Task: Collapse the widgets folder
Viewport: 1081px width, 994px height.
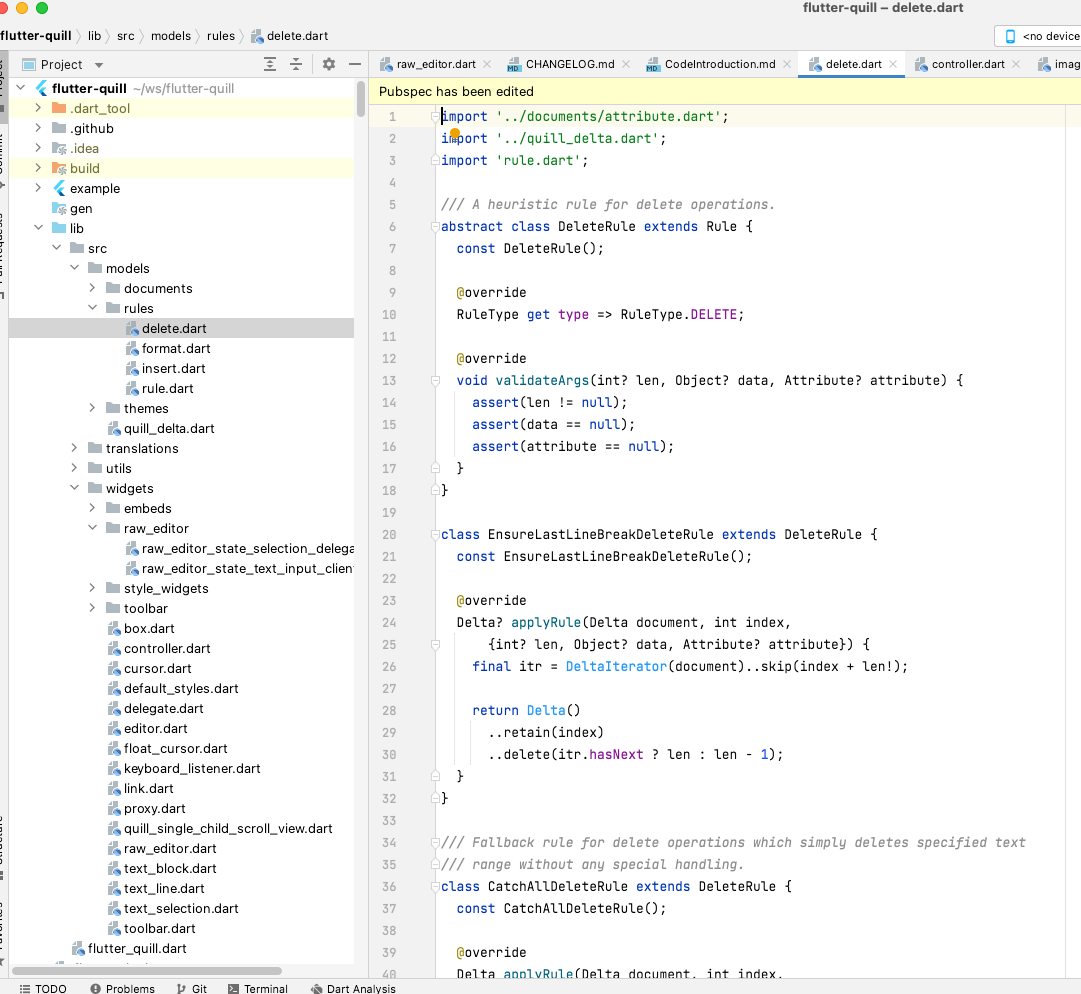Action: tap(74, 487)
